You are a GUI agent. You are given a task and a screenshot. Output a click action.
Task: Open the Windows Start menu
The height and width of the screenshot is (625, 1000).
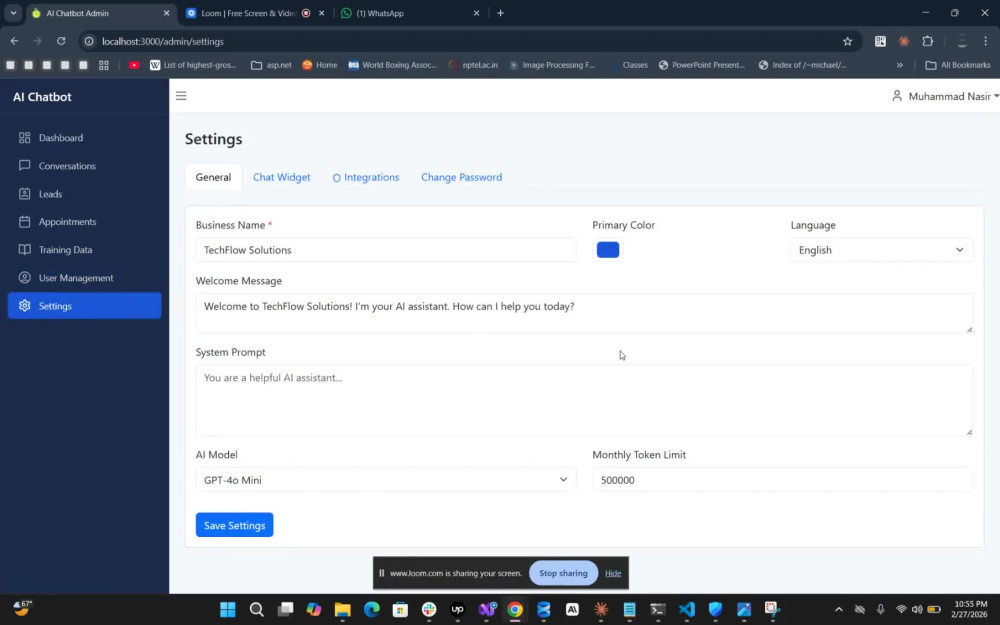pyautogui.click(x=228, y=610)
